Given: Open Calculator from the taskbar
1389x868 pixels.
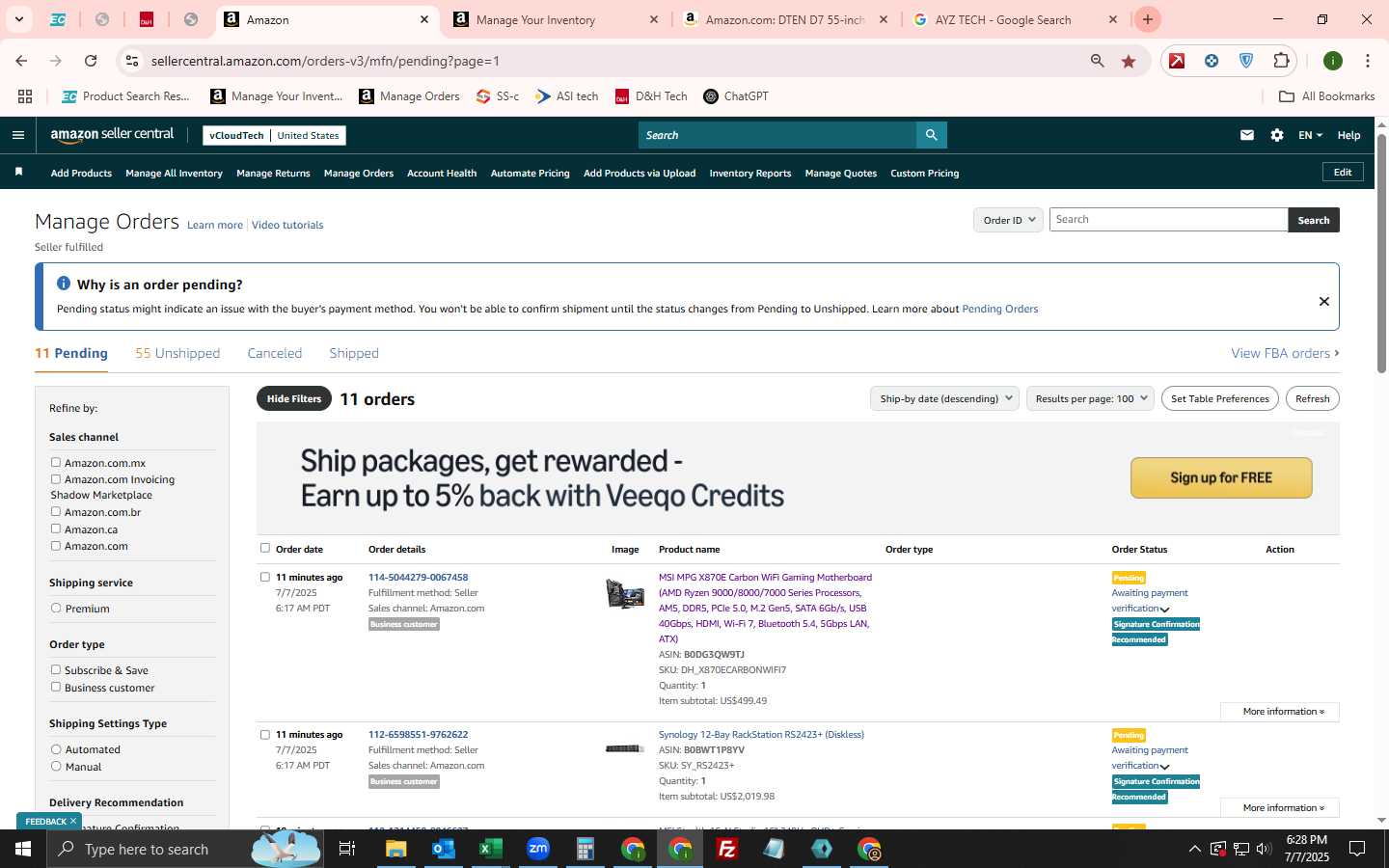Looking at the screenshot, I should [586, 849].
